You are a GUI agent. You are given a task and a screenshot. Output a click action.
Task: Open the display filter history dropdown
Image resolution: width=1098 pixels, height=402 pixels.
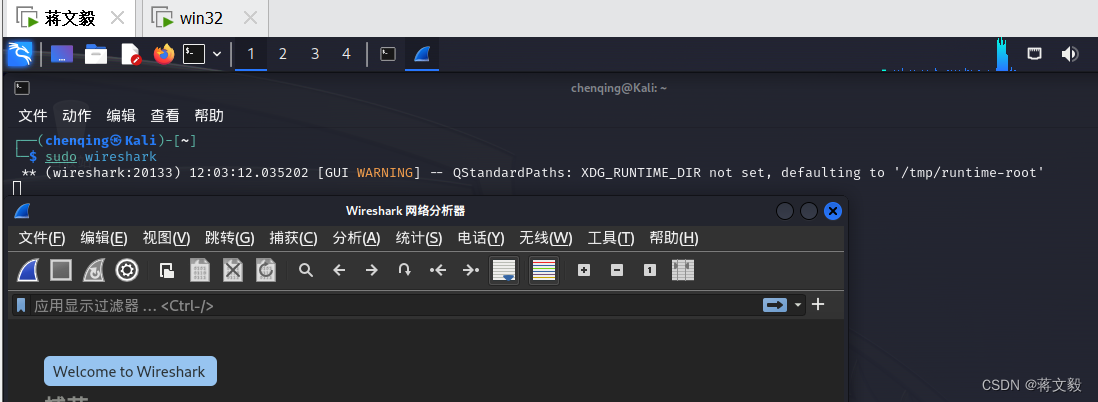[x=798, y=306]
